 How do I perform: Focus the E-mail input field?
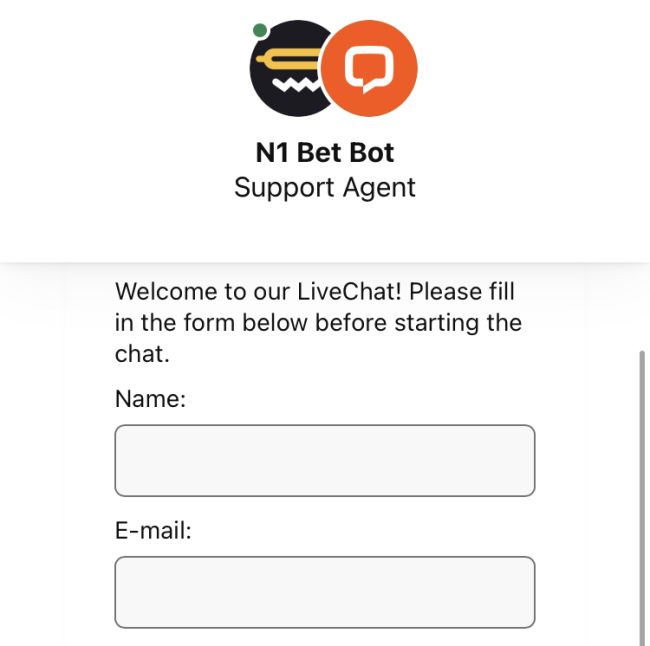[325, 592]
